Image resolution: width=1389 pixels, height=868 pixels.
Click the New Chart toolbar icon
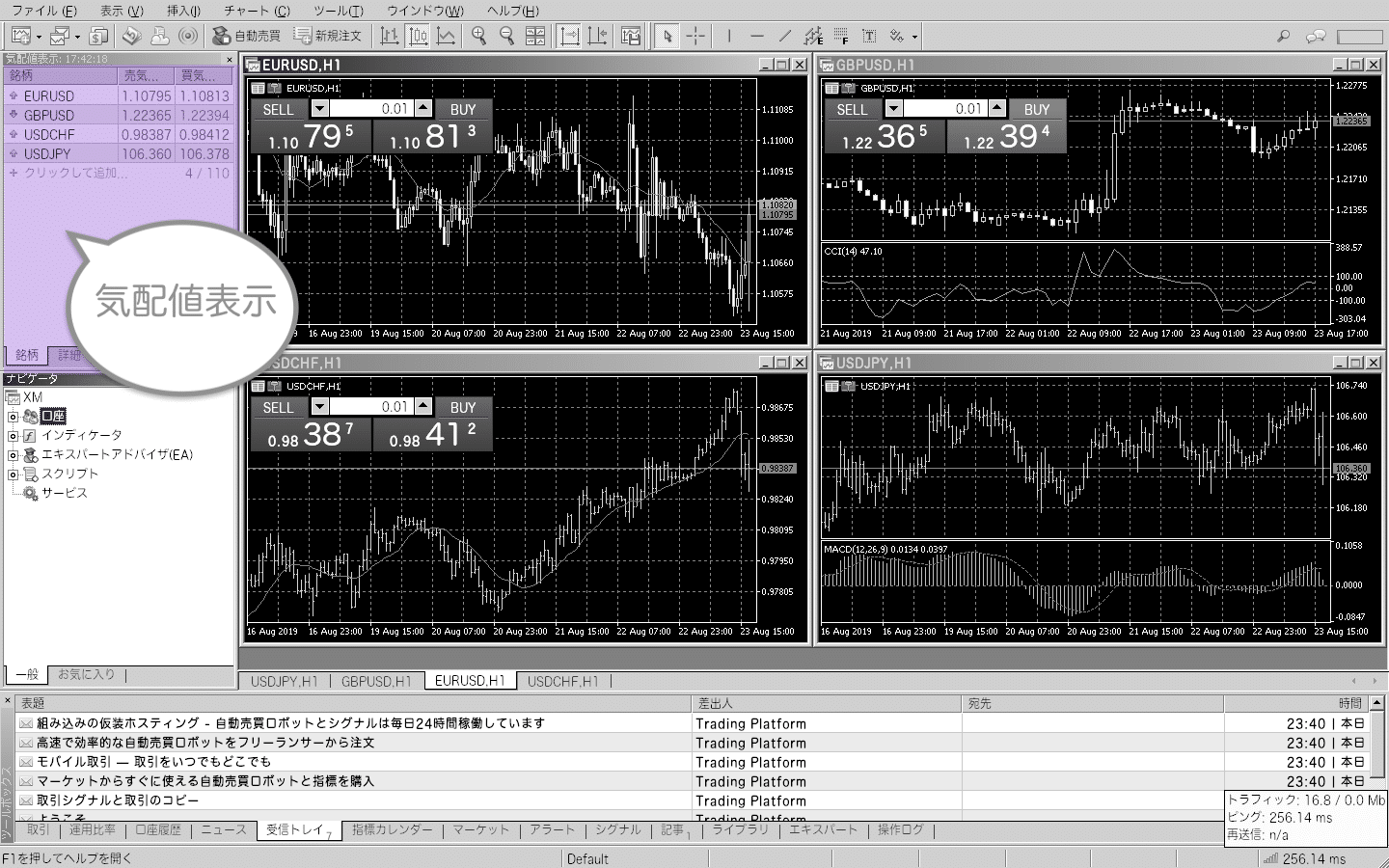20,36
